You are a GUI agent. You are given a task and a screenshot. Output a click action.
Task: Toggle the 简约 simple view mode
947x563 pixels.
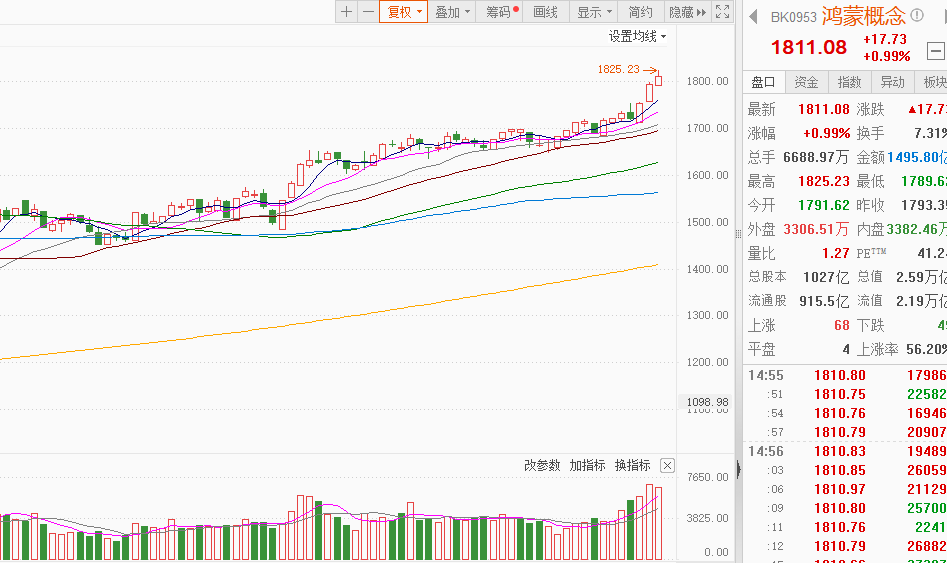coord(640,12)
